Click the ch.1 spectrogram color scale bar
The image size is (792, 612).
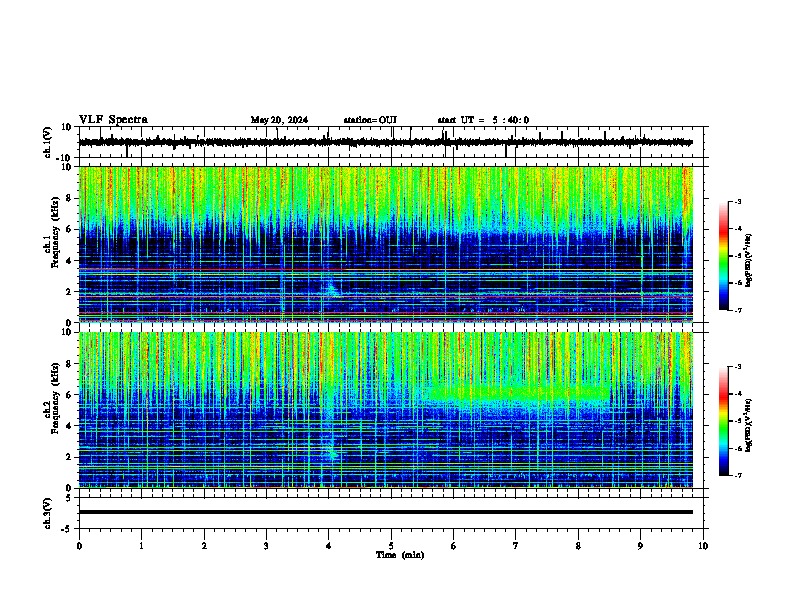pyautogui.click(x=723, y=256)
